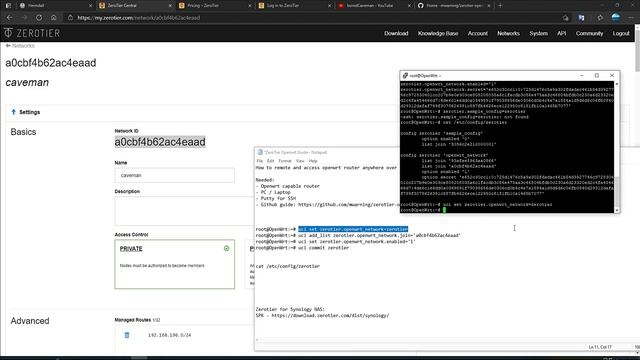The width and height of the screenshot is (640, 360).
Task: Open Account page link
Action: [x=478, y=33]
